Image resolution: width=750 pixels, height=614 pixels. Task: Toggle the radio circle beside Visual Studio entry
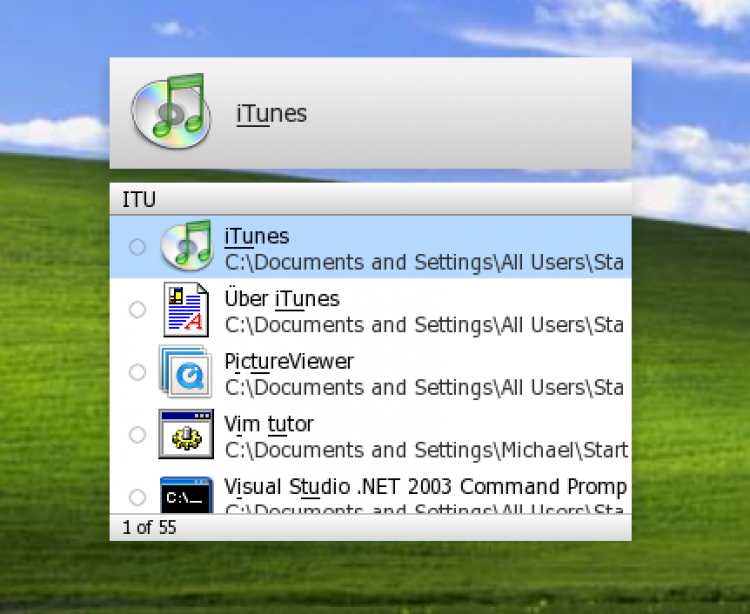137,497
